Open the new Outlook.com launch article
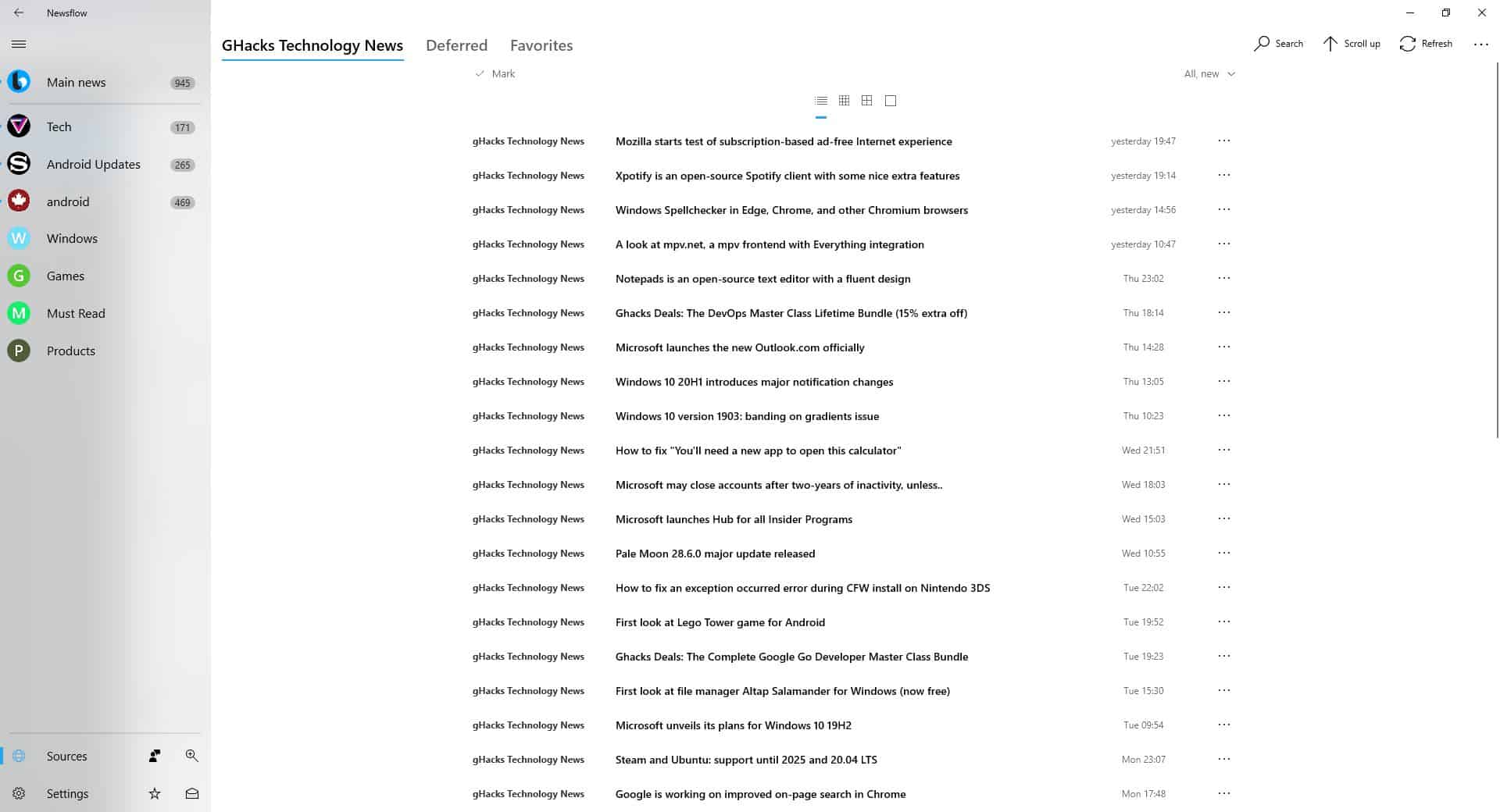The width and height of the screenshot is (1500, 812). coord(740,347)
